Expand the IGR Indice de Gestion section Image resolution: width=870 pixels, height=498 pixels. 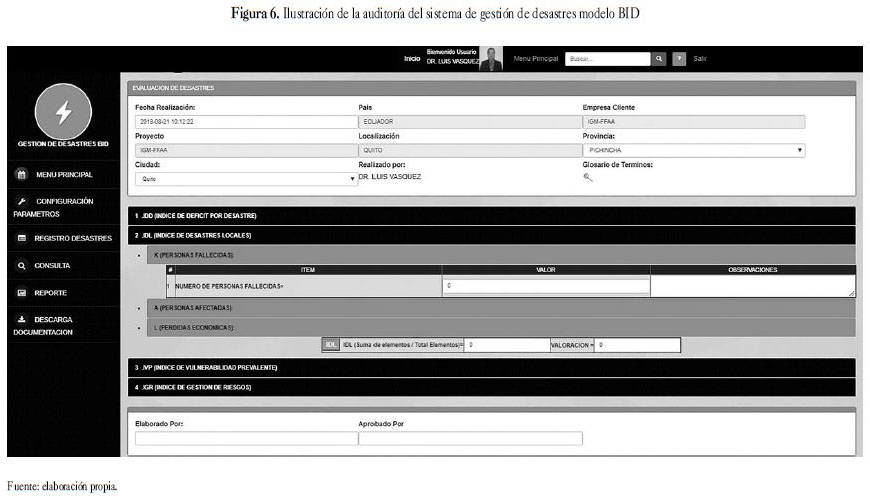(492, 387)
